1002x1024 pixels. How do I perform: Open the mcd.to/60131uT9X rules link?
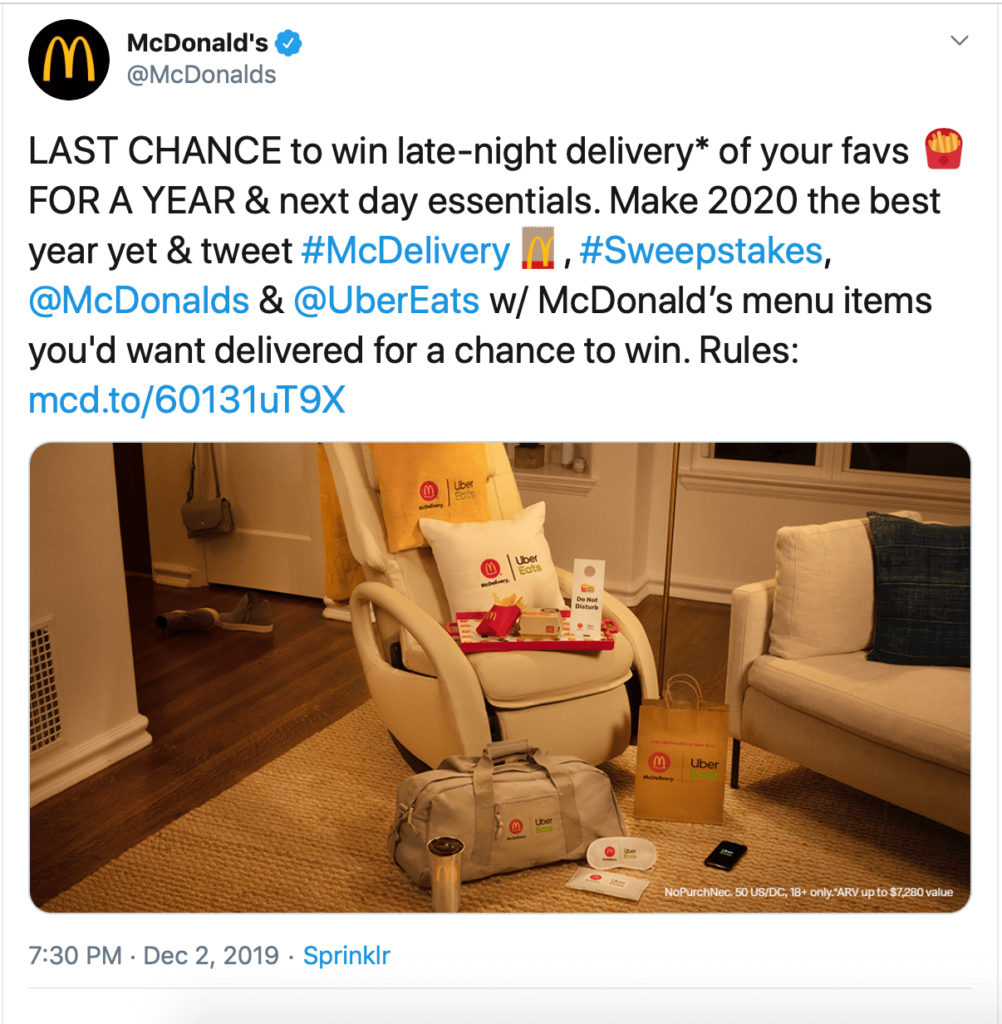click(187, 400)
